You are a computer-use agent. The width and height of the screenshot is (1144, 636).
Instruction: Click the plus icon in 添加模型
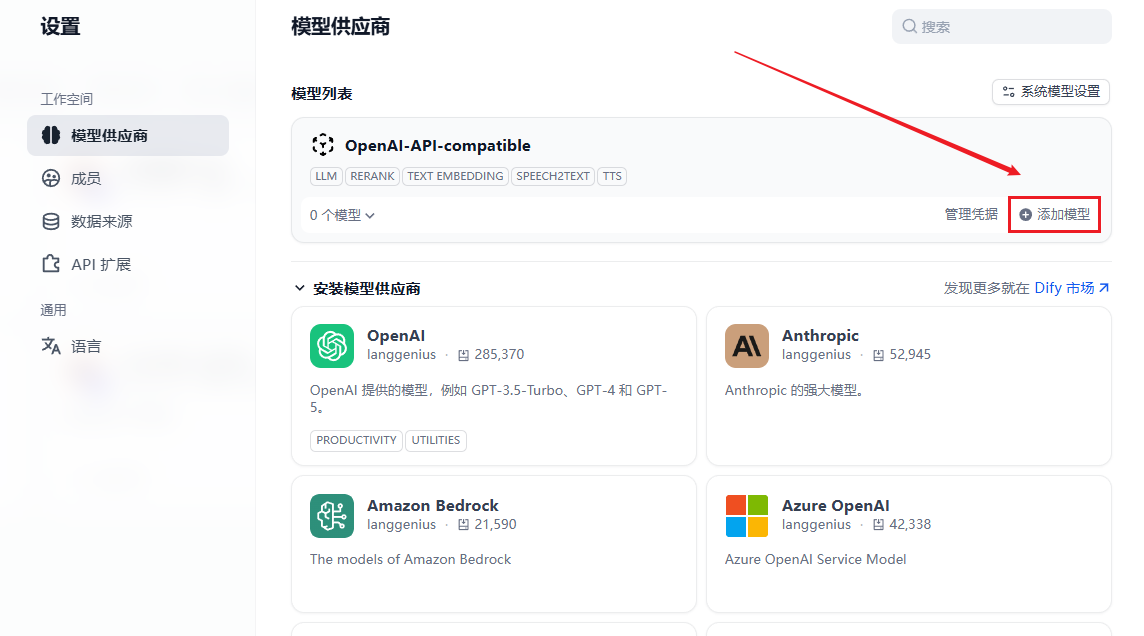point(1025,214)
